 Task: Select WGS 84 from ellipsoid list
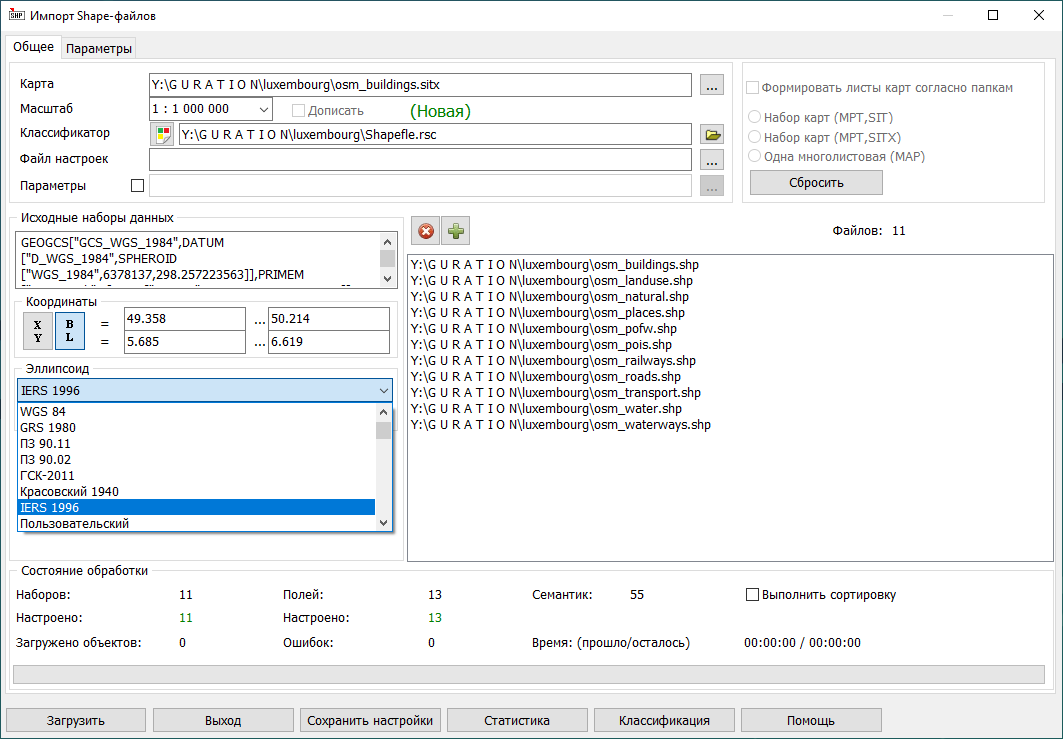pos(48,411)
